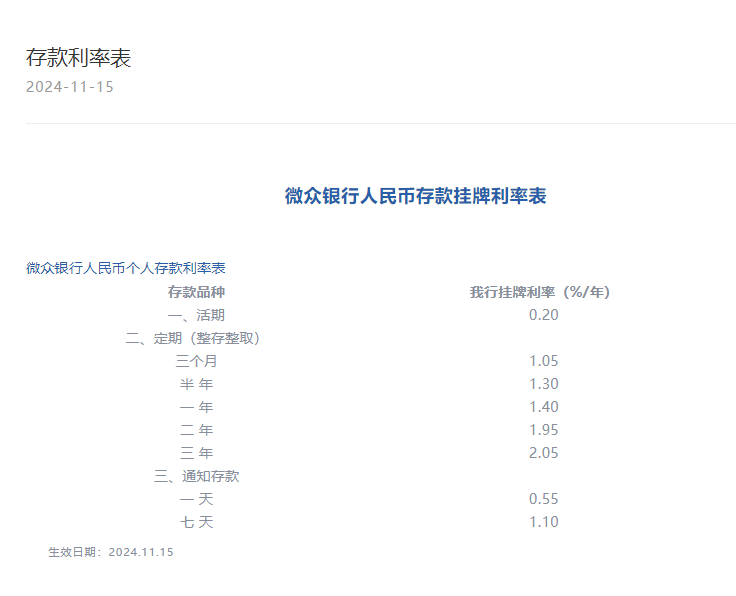
Task: Click the 存款品种 column header
Action: click(x=196, y=292)
